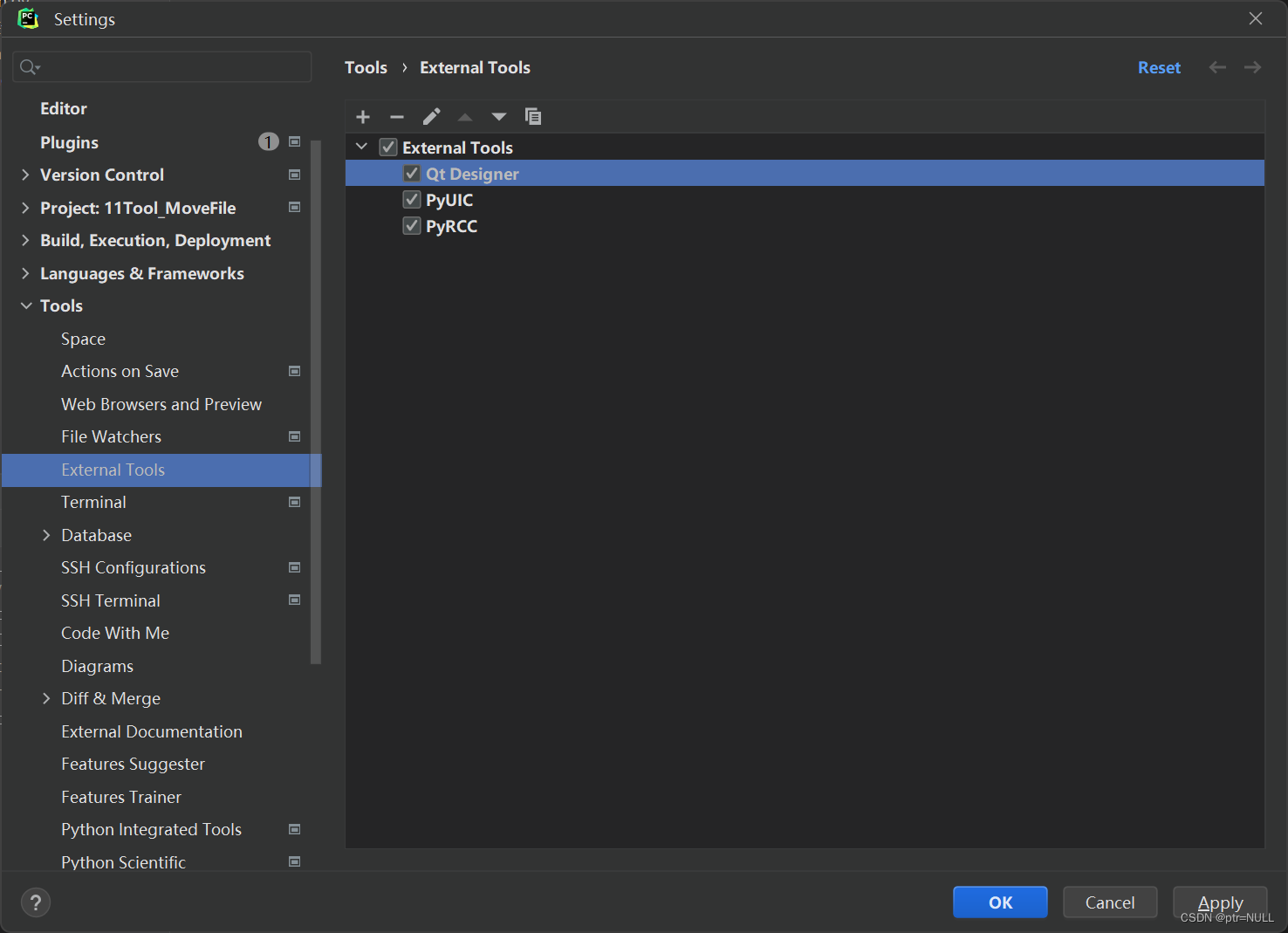Click the Remove tool minus icon

pos(397,117)
